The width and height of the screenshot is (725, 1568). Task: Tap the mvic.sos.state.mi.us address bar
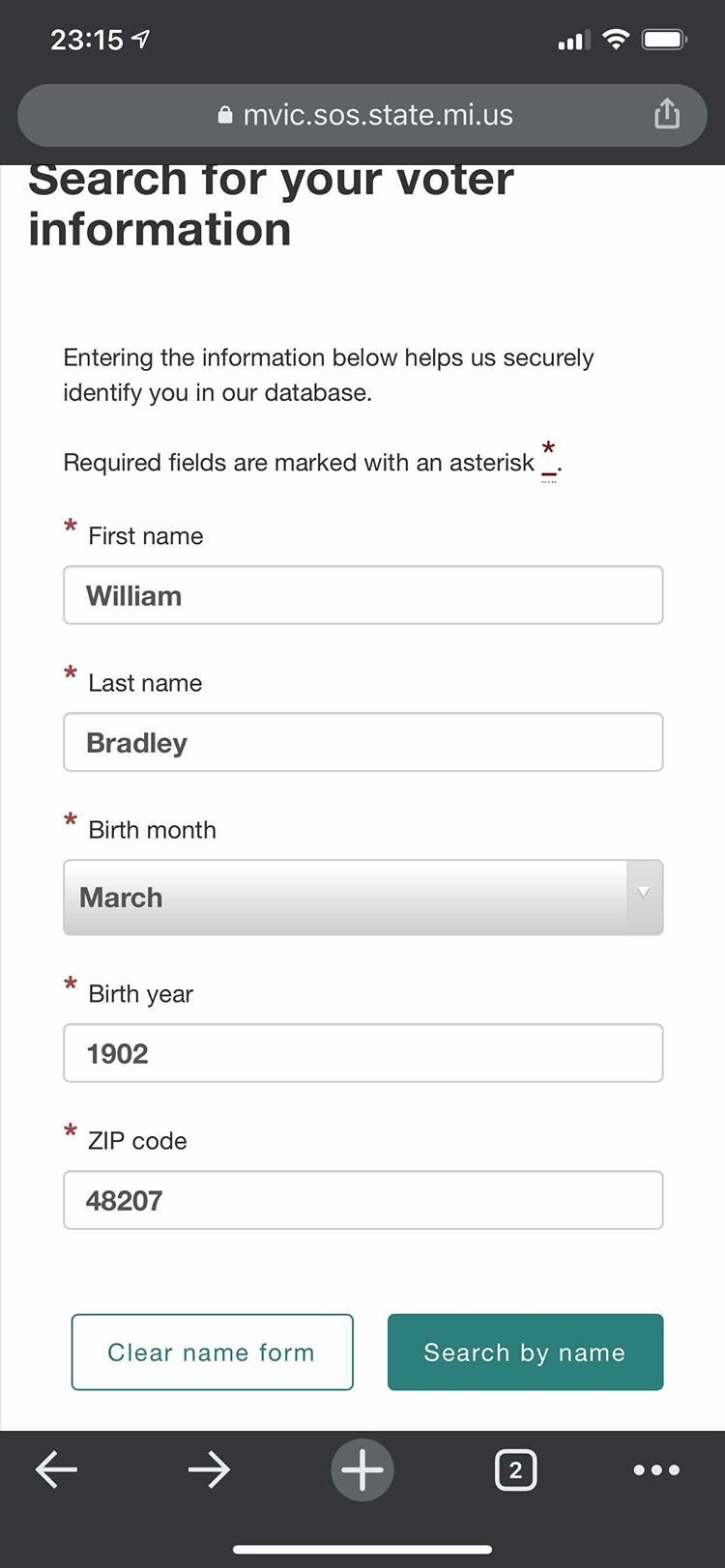[x=377, y=115]
